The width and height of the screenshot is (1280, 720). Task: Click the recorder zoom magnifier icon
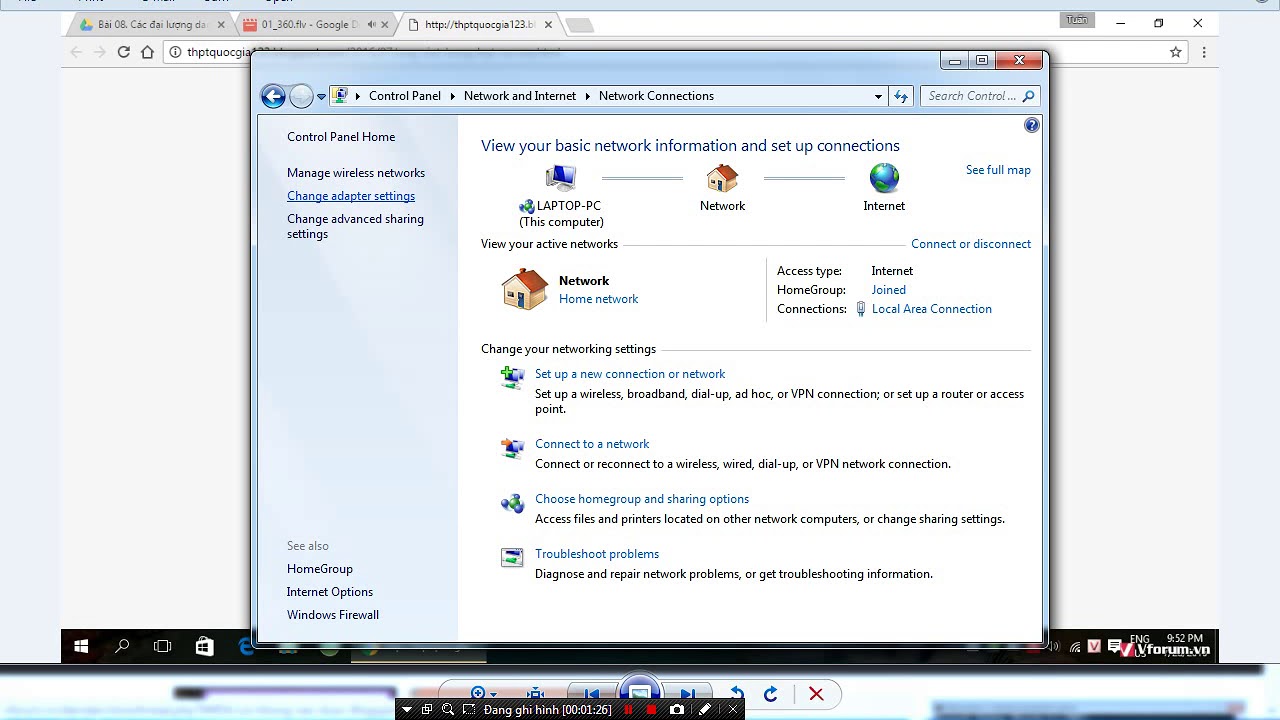pos(447,709)
